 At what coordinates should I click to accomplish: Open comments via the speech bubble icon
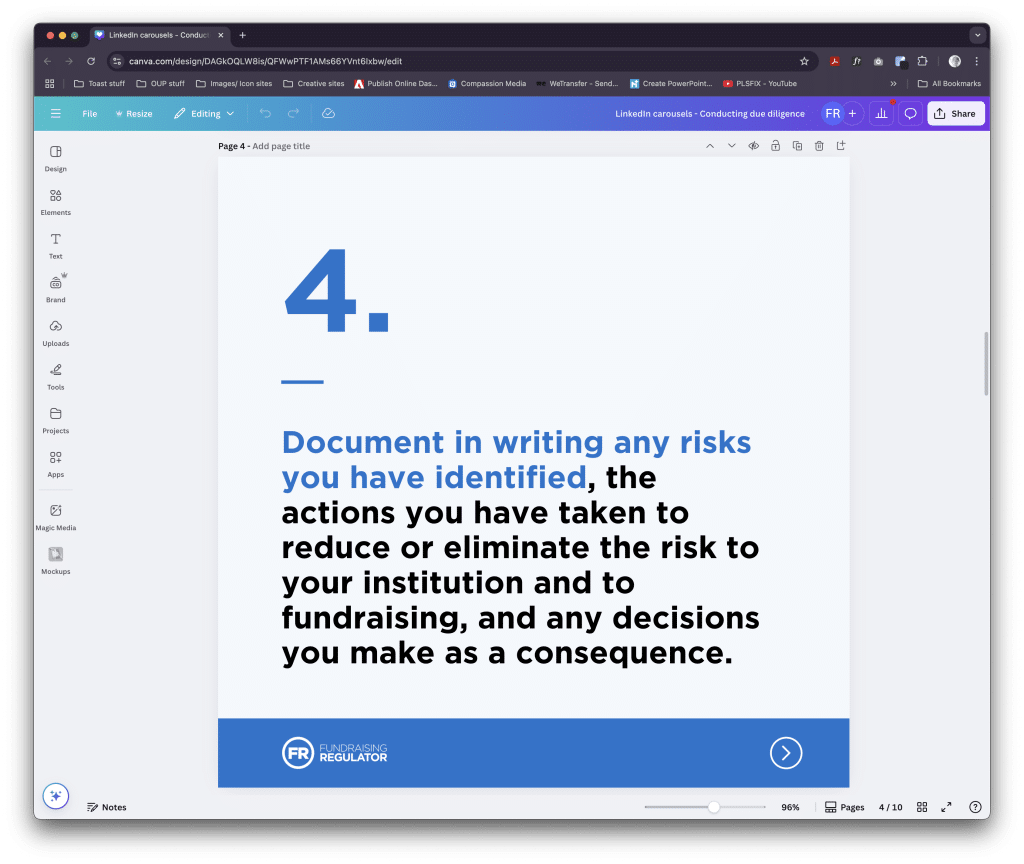(909, 113)
